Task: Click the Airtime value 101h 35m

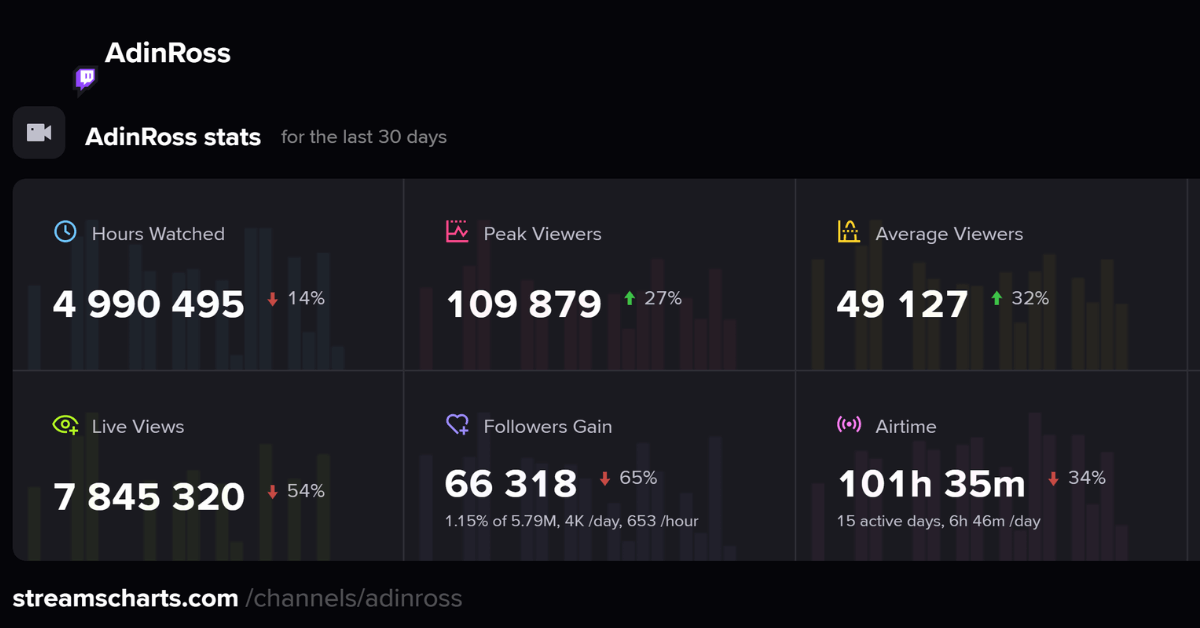Action: (931, 484)
